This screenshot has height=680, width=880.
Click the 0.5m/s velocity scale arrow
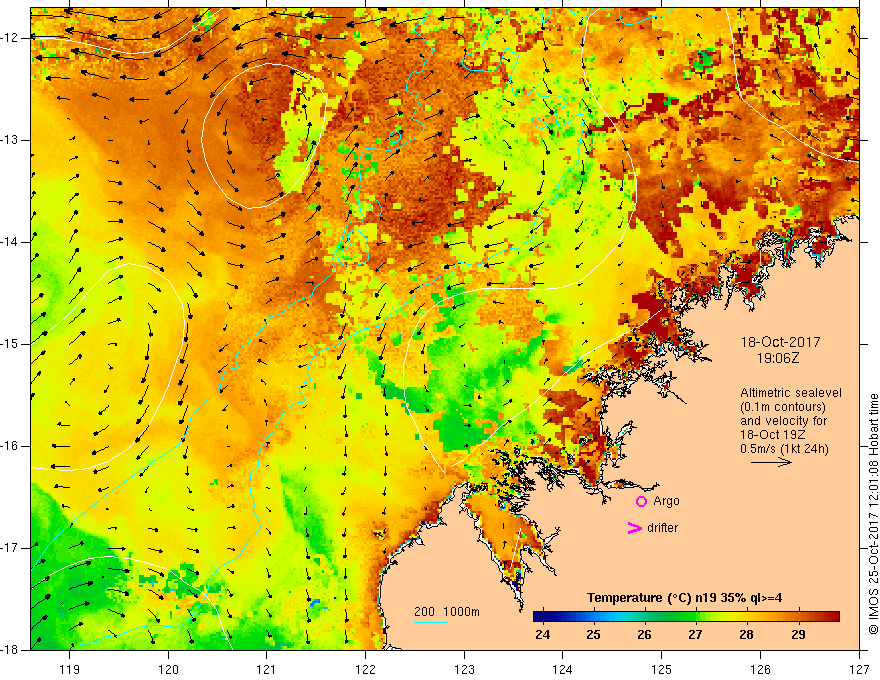tap(771, 462)
